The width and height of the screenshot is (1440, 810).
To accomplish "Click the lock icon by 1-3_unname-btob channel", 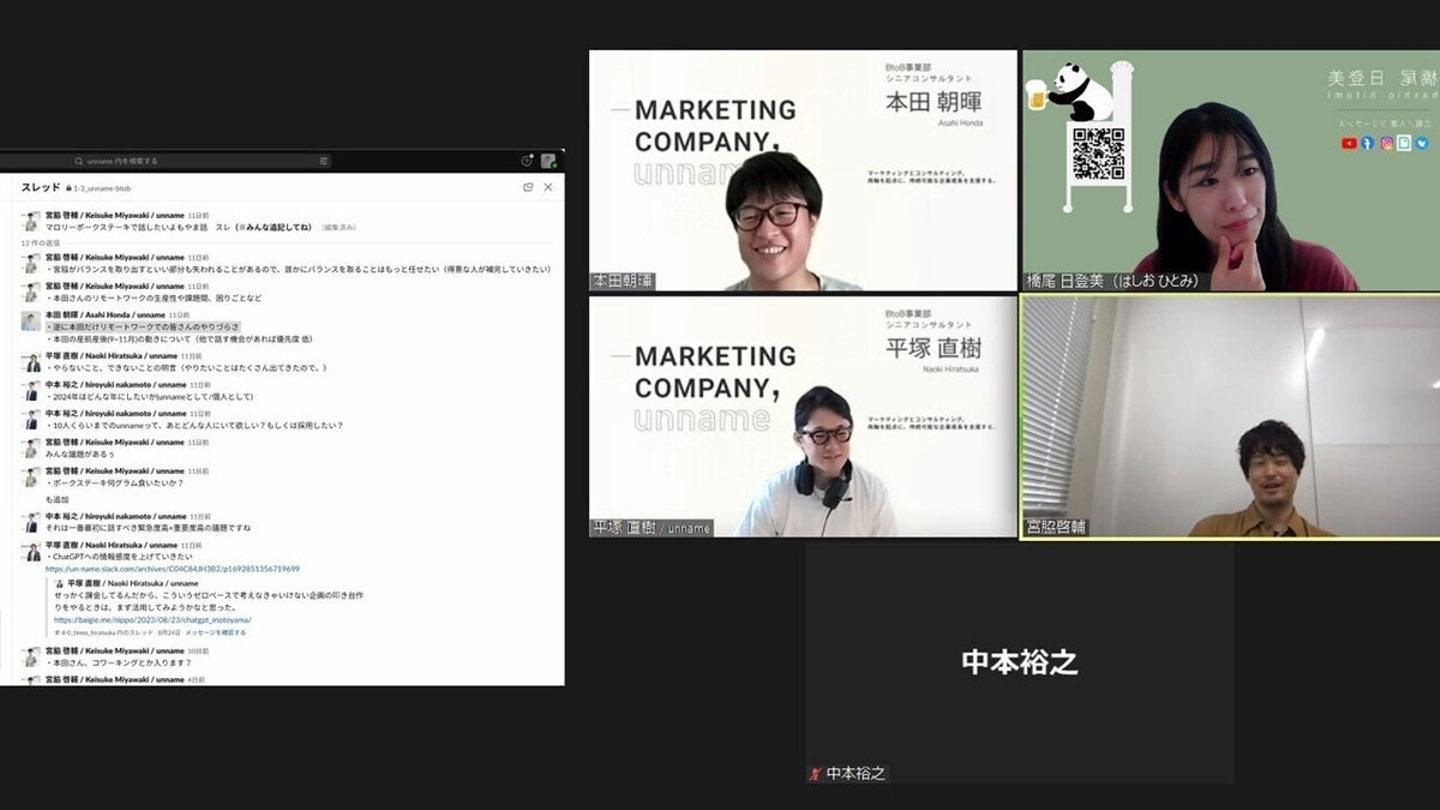I will pyautogui.click(x=69, y=188).
